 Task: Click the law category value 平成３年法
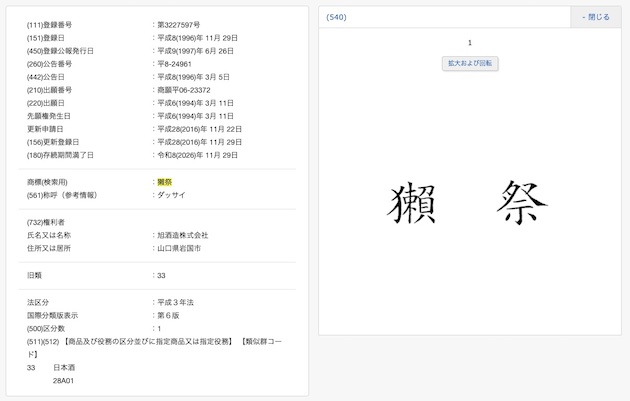coord(178,301)
